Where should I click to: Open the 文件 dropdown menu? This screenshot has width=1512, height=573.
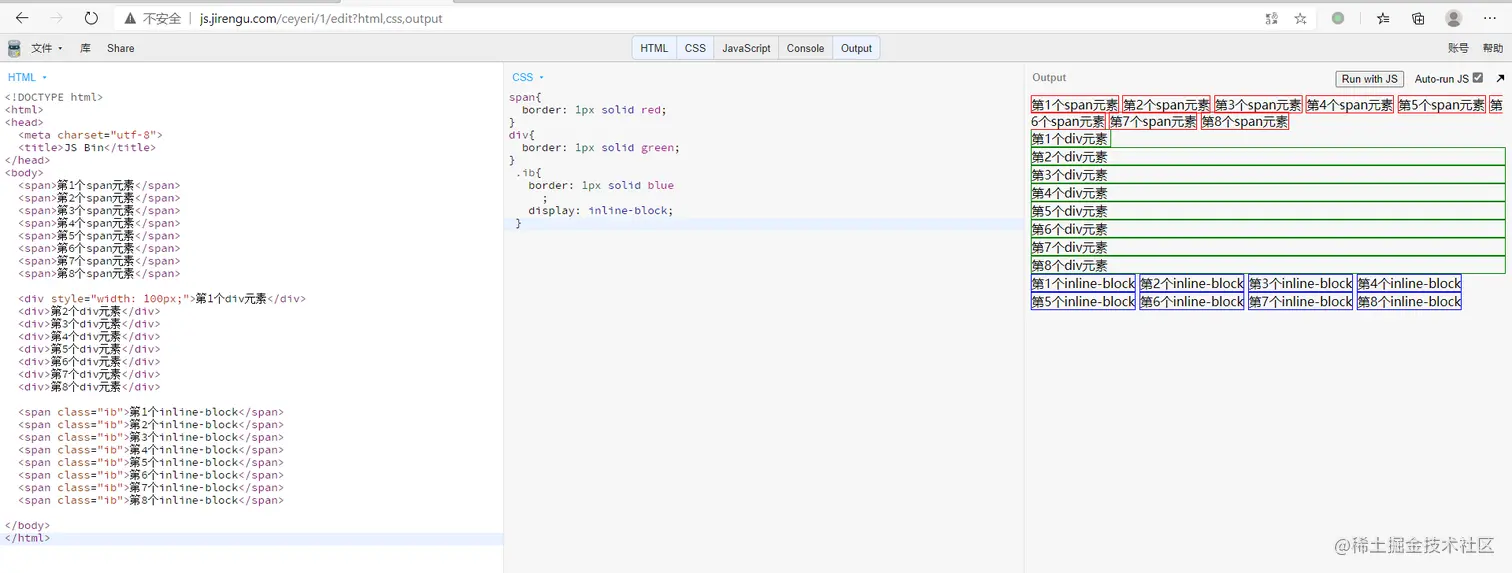pyautogui.click(x=47, y=48)
